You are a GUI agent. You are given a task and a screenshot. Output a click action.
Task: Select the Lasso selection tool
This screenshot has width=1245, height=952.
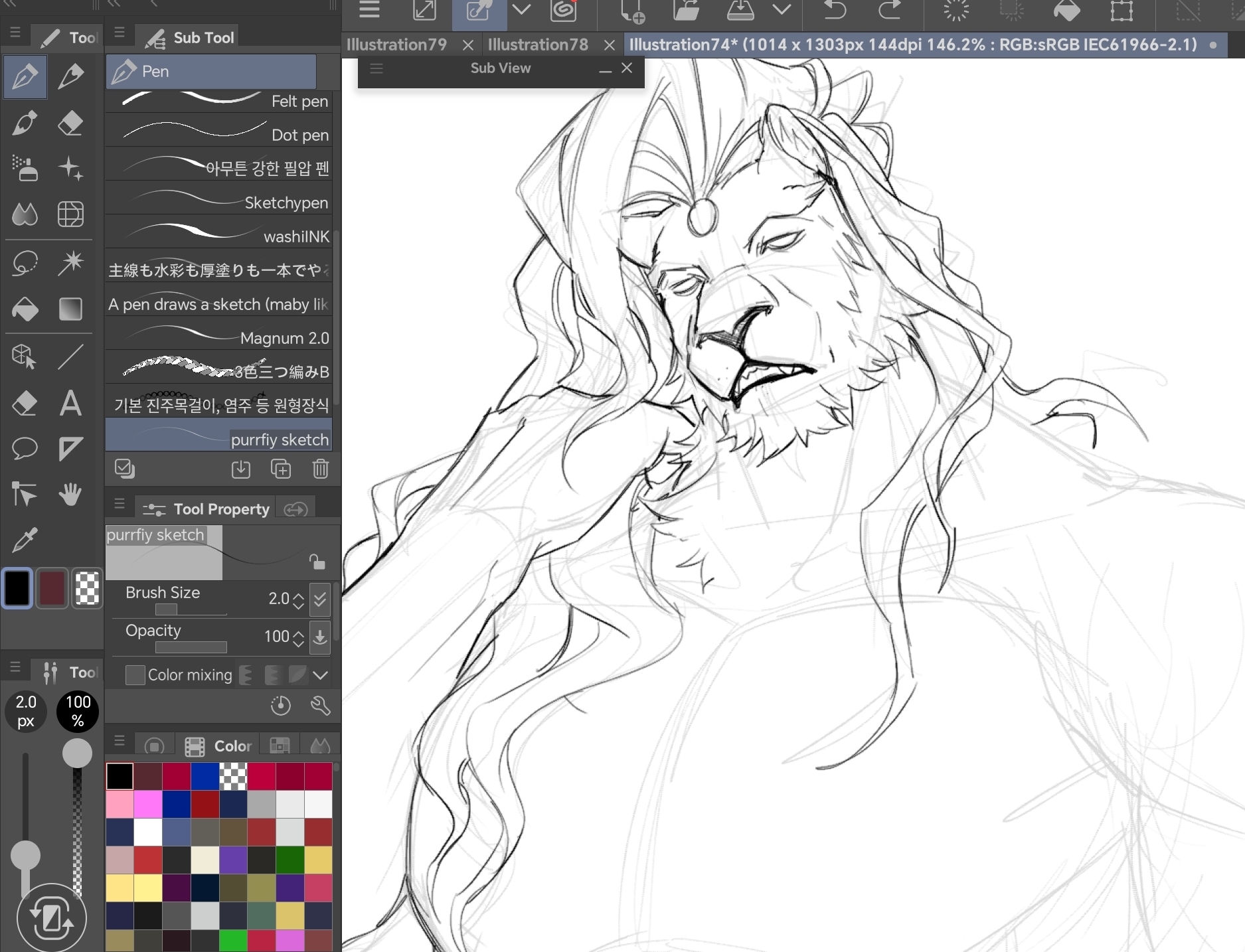[x=25, y=263]
